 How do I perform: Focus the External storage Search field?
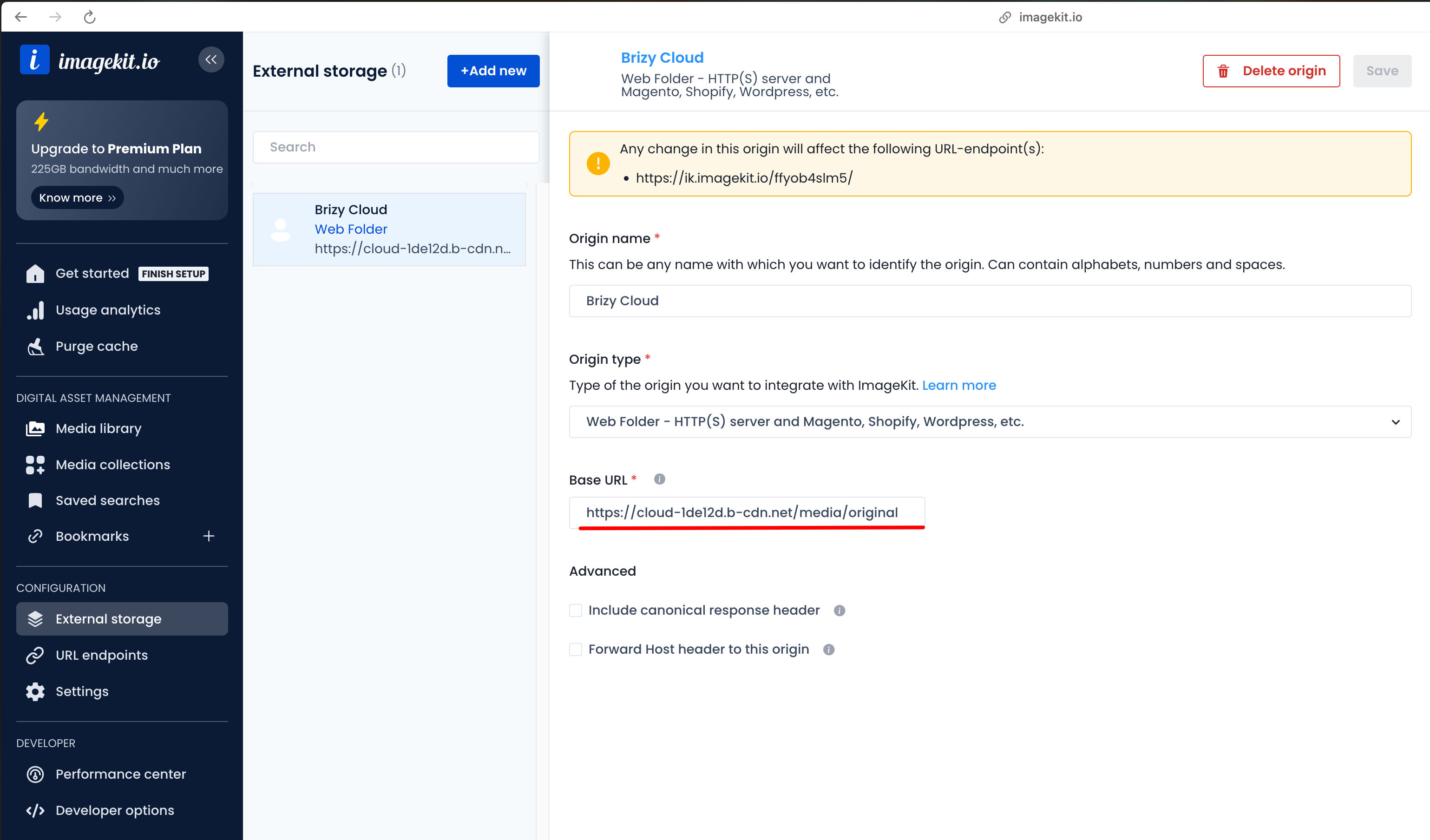[396, 148]
